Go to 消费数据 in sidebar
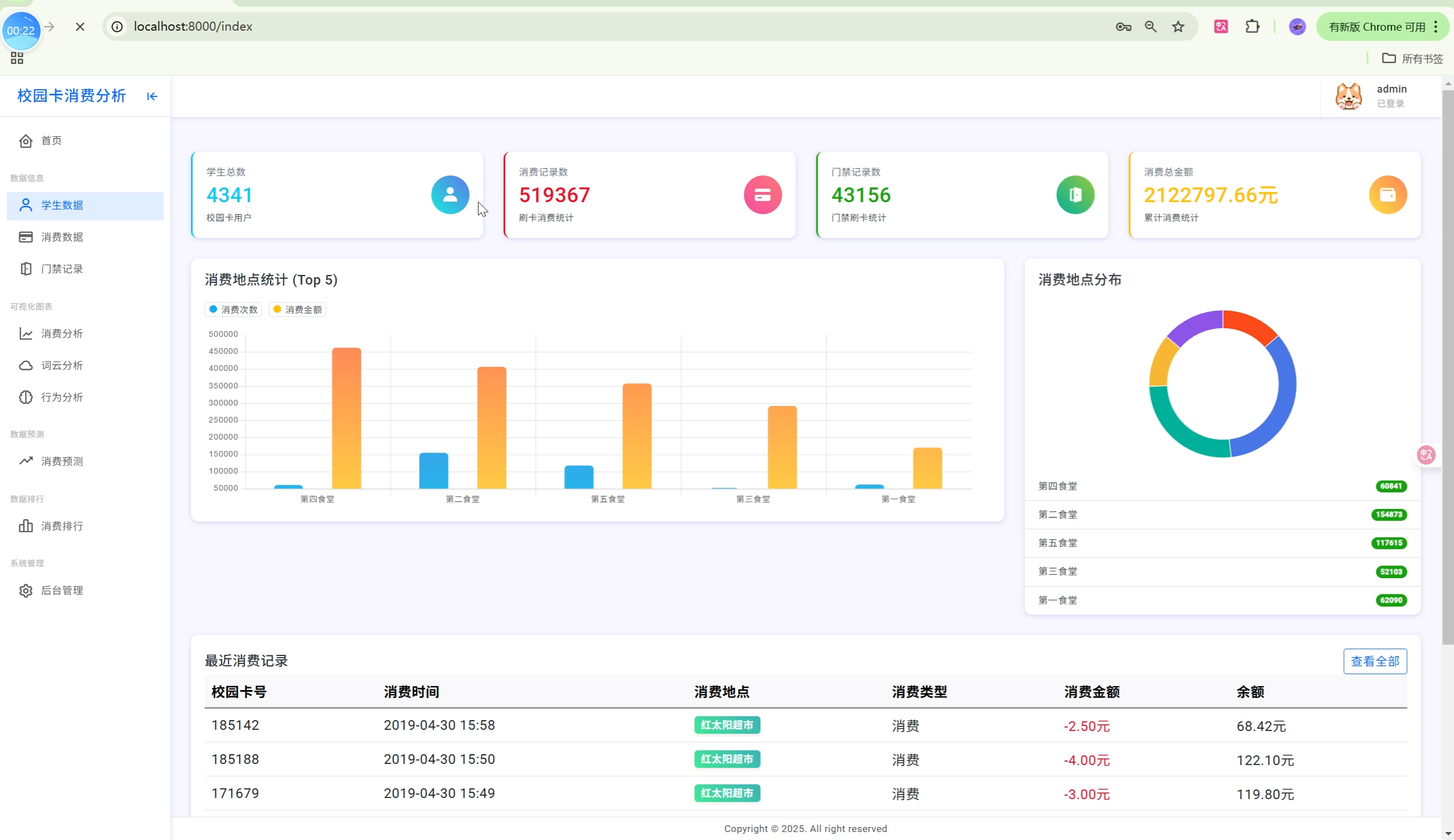Image resolution: width=1454 pixels, height=840 pixels. pos(62,237)
